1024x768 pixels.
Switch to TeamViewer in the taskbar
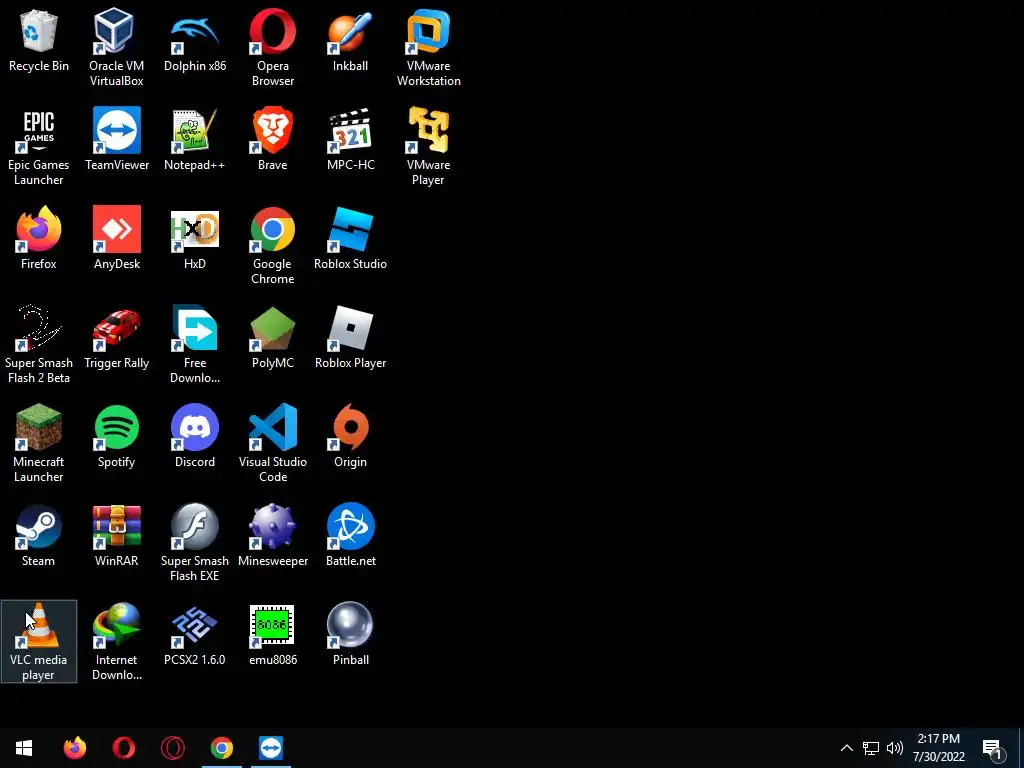(x=270, y=748)
